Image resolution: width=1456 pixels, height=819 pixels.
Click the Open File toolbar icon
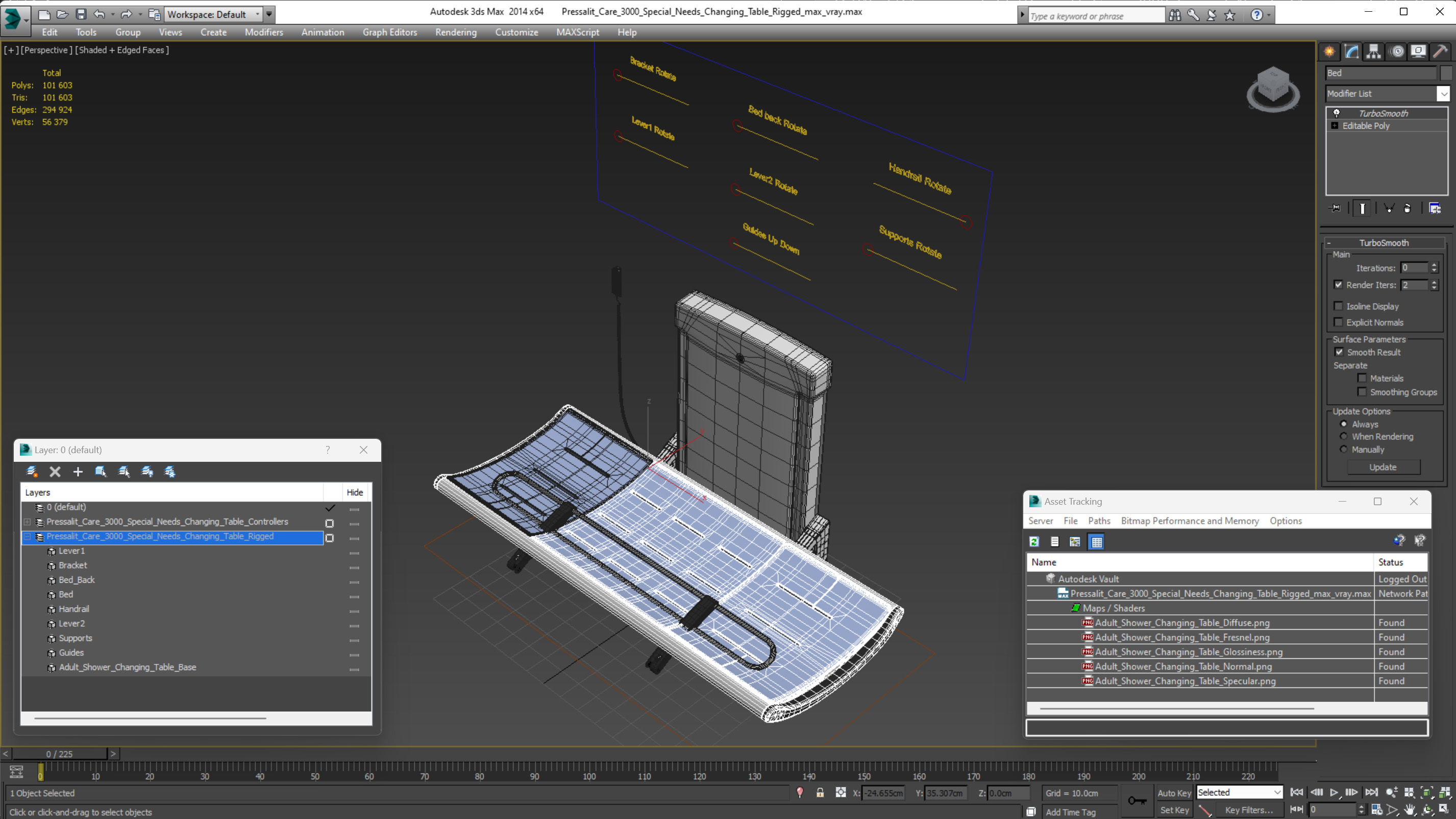pyautogui.click(x=63, y=14)
